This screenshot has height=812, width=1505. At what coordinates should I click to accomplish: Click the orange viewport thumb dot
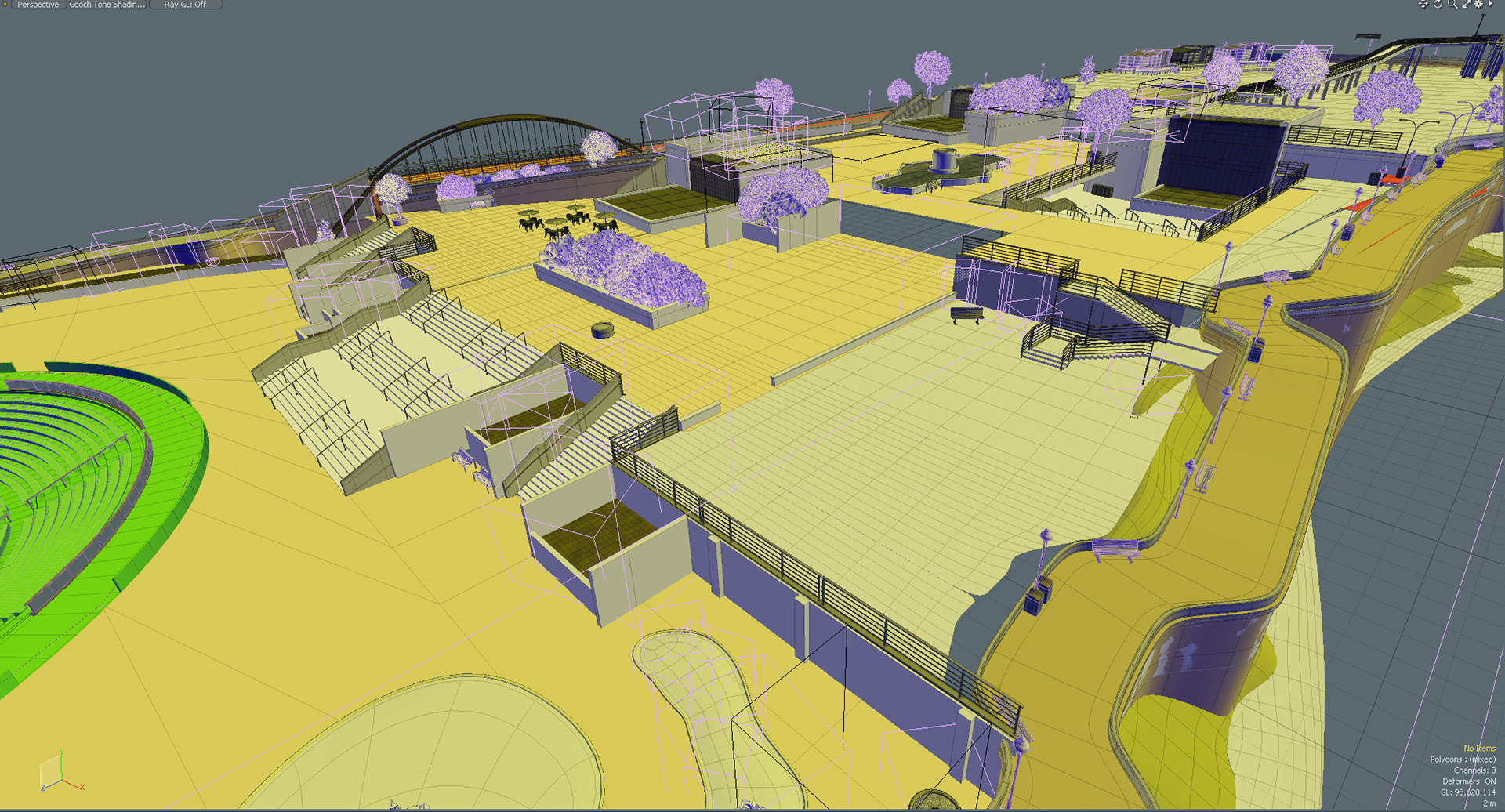pyautogui.click(x=5, y=4)
